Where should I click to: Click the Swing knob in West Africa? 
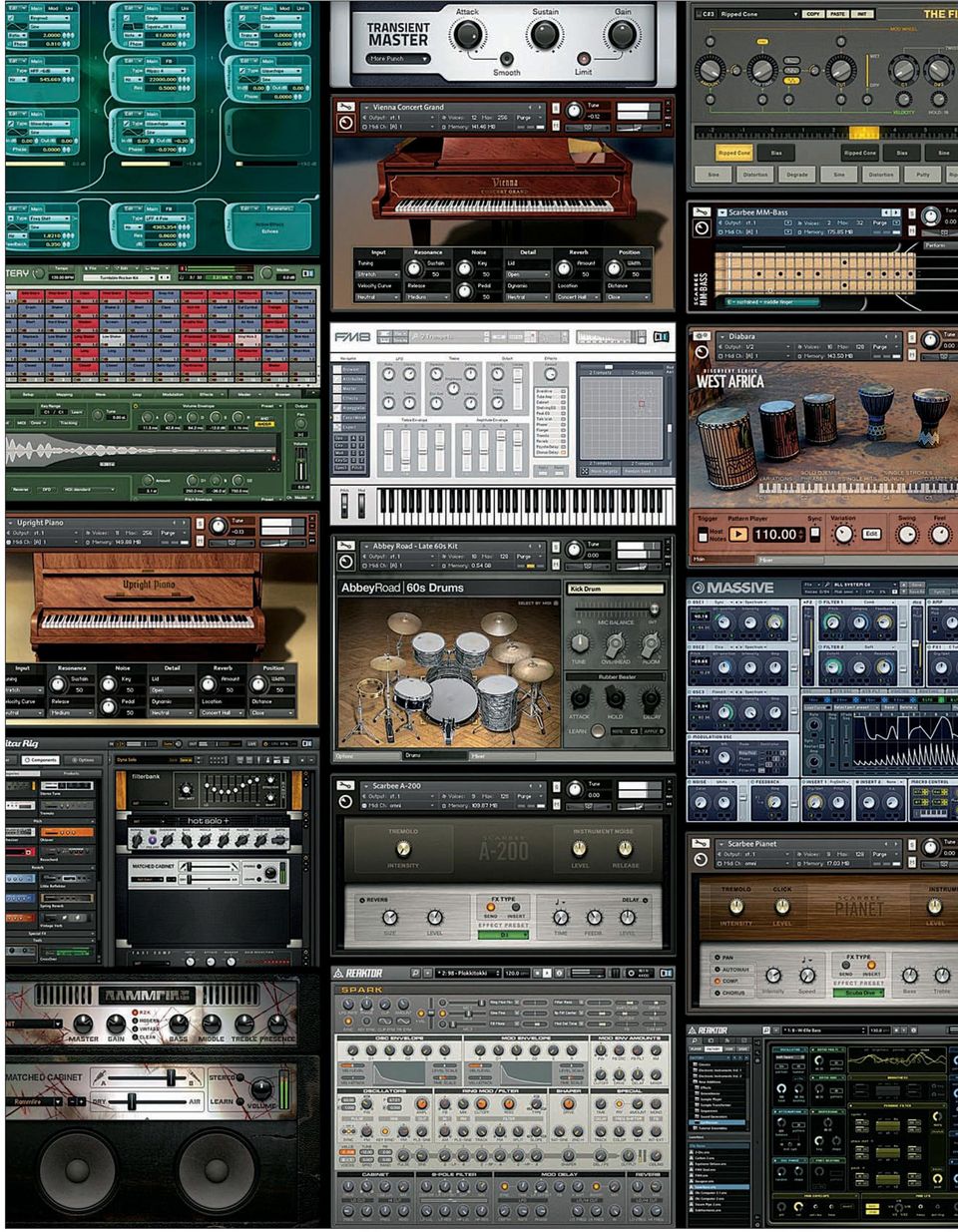pos(907,534)
